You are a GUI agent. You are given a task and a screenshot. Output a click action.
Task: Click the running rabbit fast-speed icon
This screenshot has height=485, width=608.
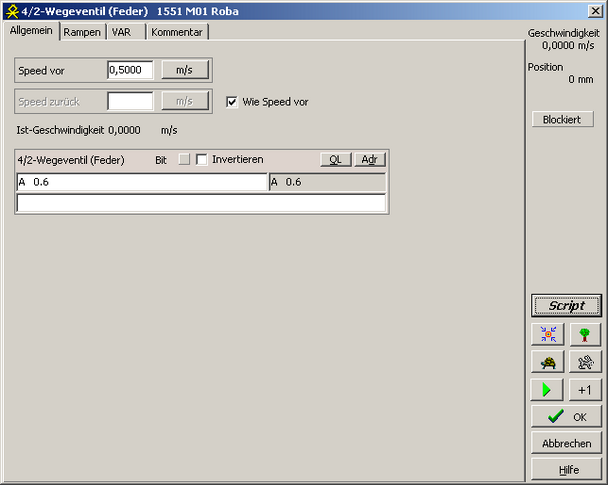tap(585, 362)
